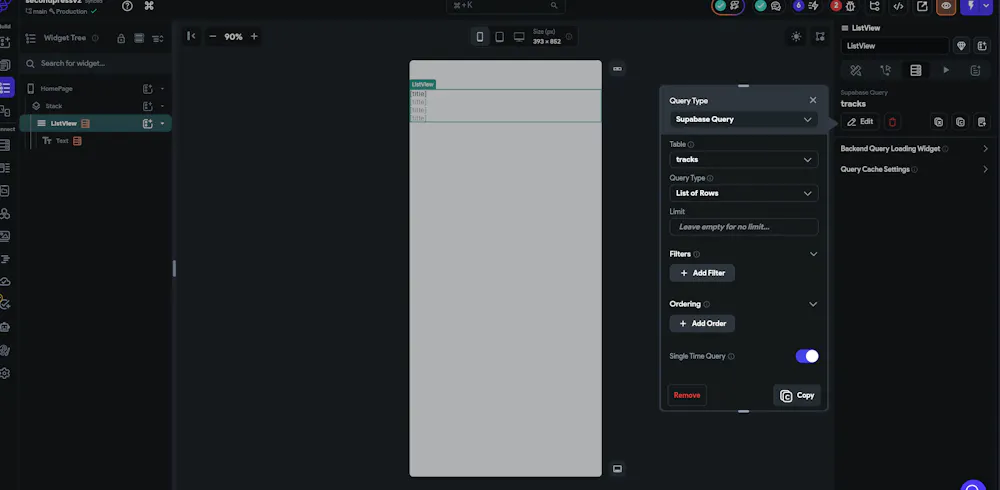Open the help question mark icon

pyautogui.click(x=128, y=6)
